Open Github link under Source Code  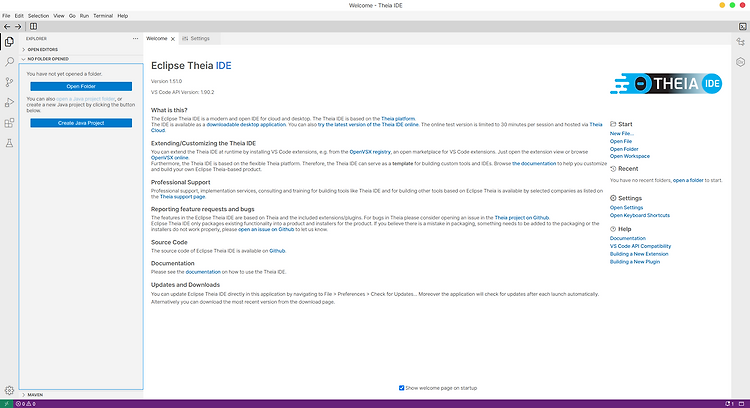277,251
